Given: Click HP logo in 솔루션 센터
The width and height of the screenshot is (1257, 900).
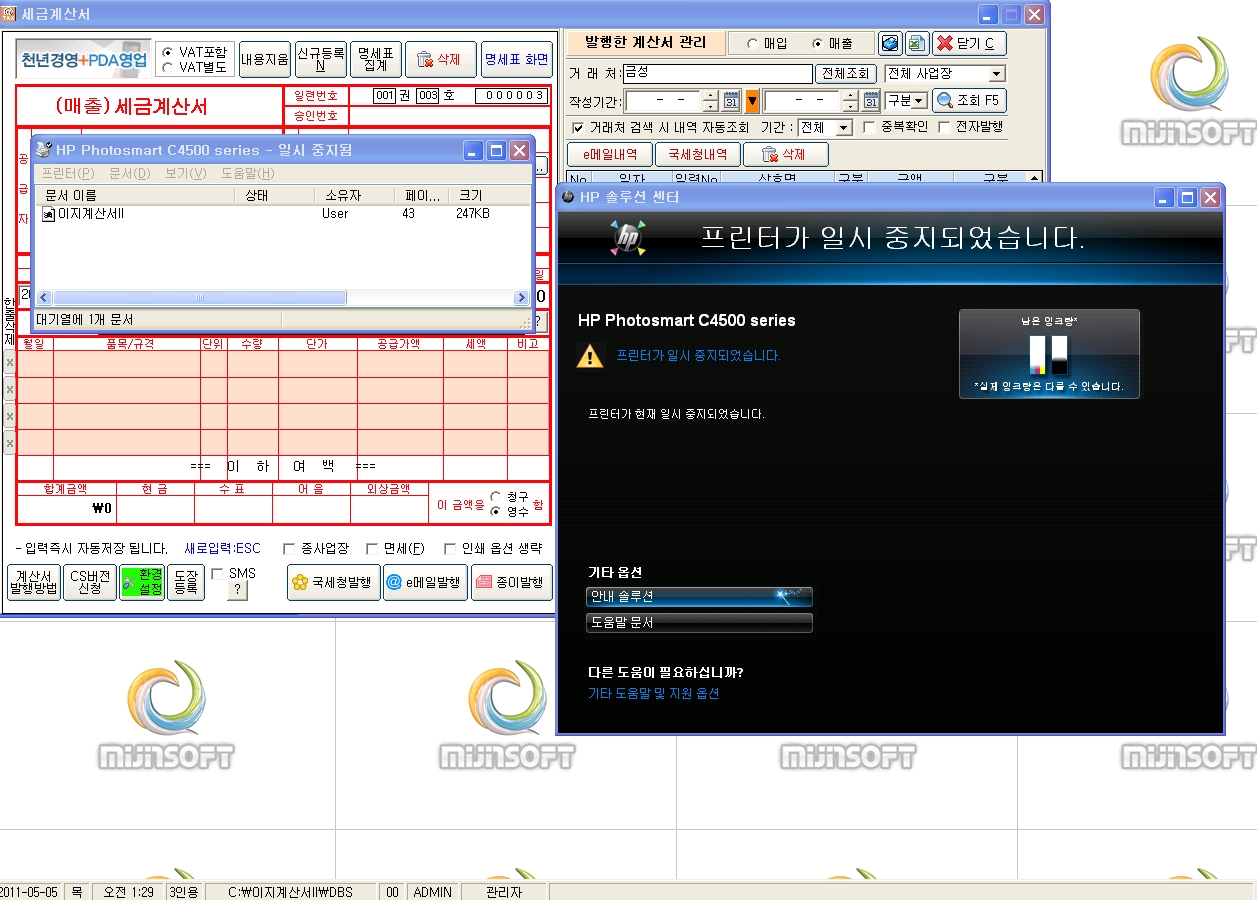Looking at the screenshot, I should (x=628, y=239).
